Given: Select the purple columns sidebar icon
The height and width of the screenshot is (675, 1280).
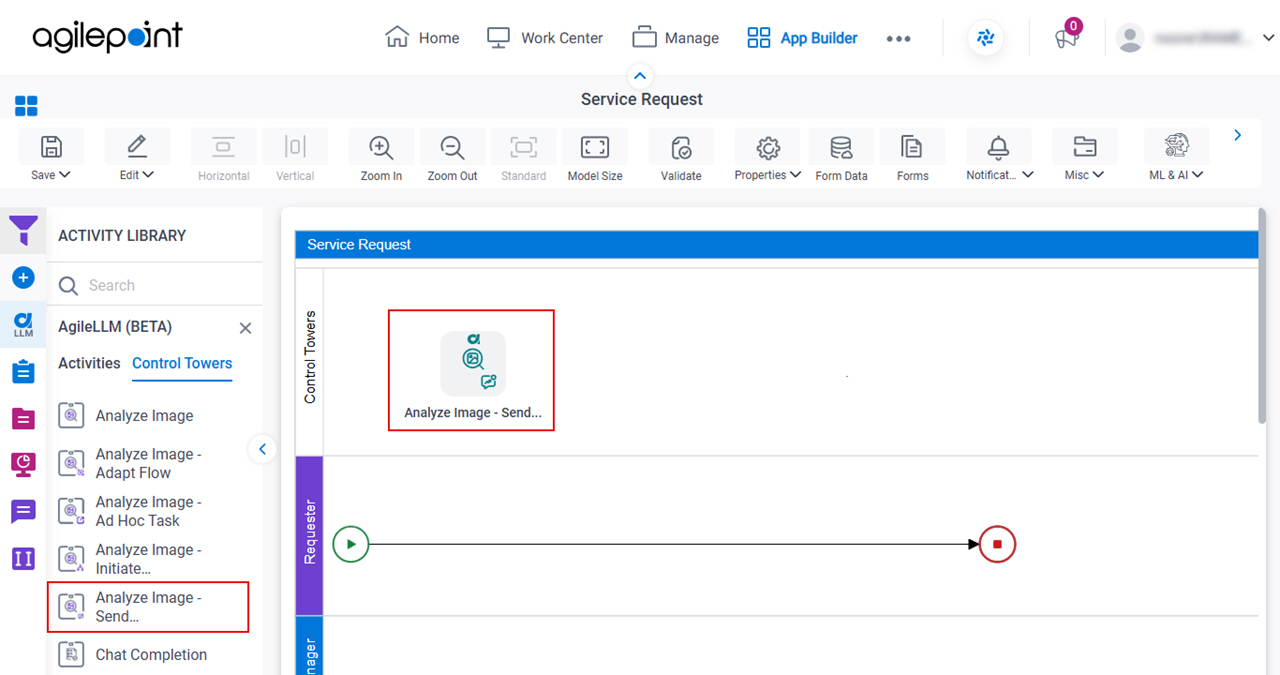Looking at the screenshot, I should (x=23, y=558).
